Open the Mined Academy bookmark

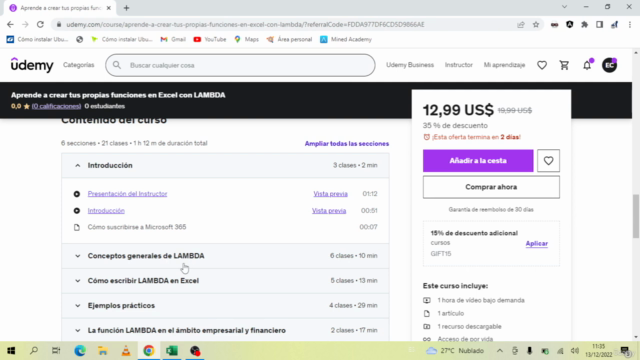coord(346,39)
